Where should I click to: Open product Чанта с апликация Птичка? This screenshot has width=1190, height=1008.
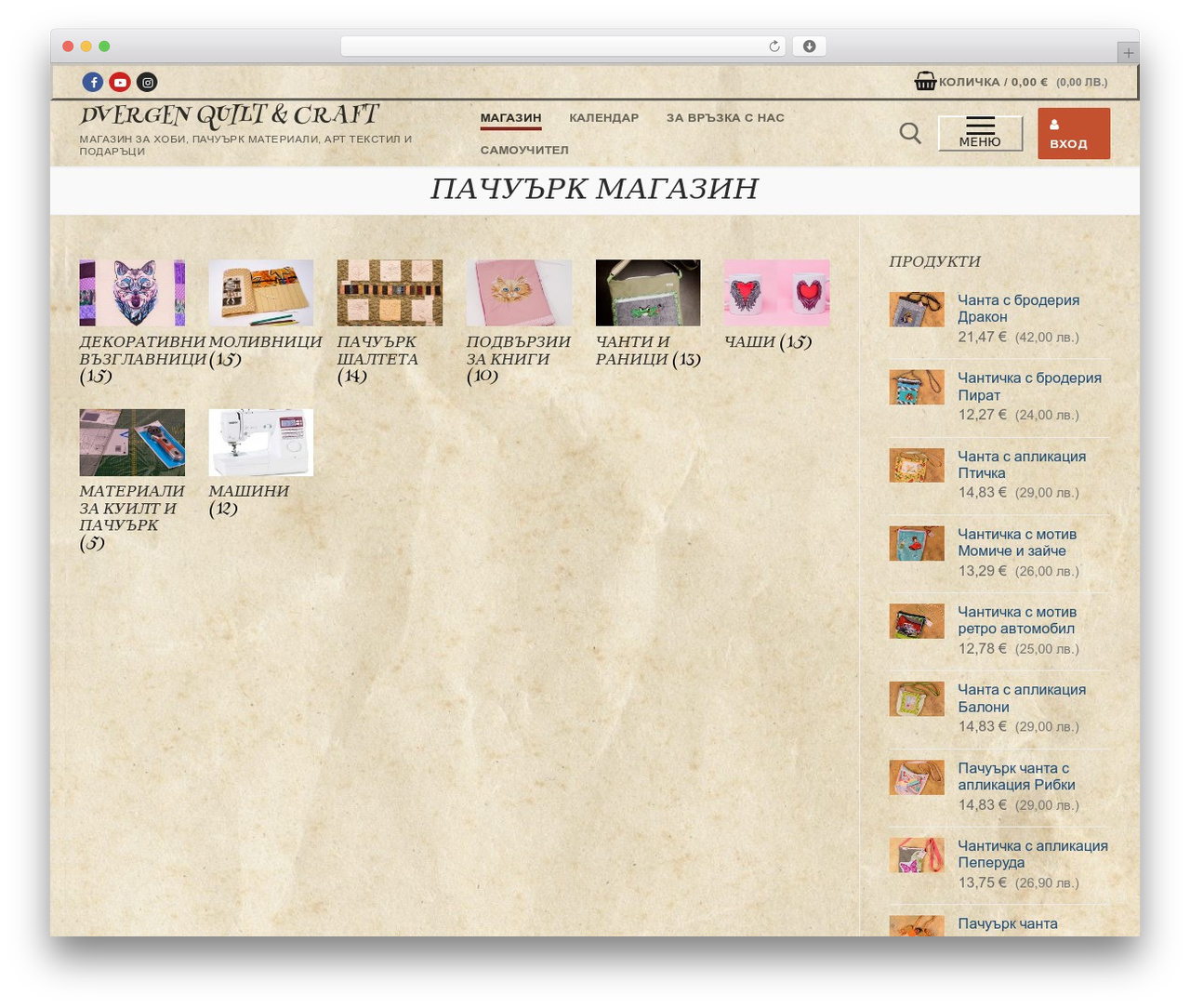click(1022, 465)
